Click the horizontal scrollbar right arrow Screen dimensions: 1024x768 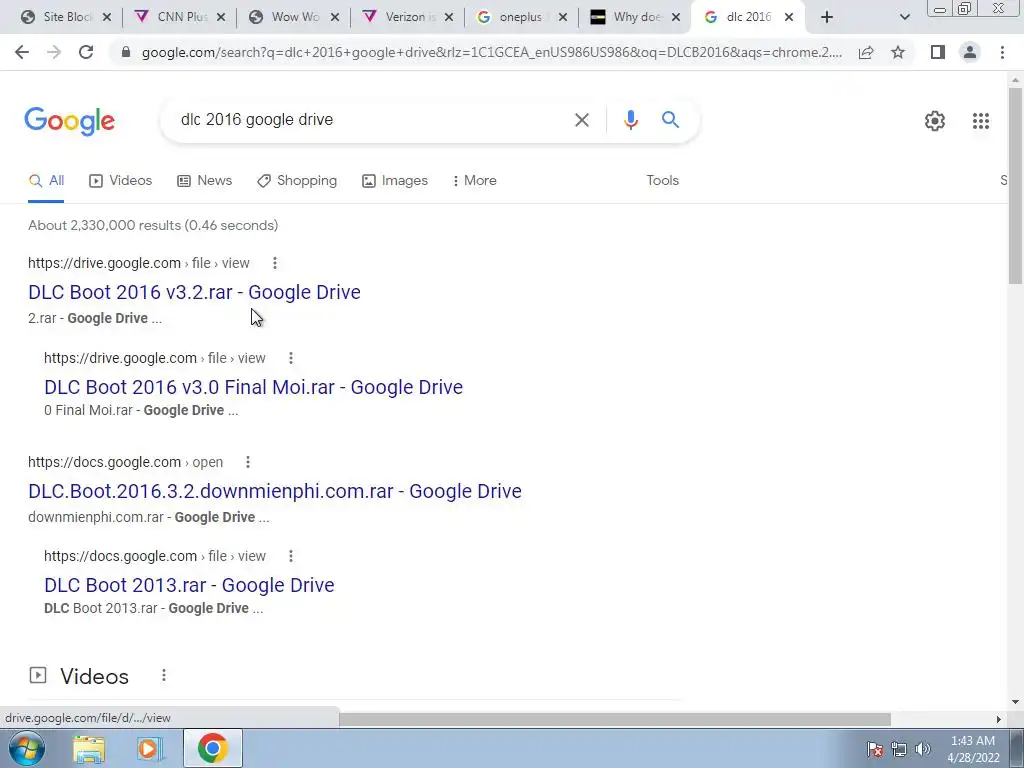tap(999, 719)
